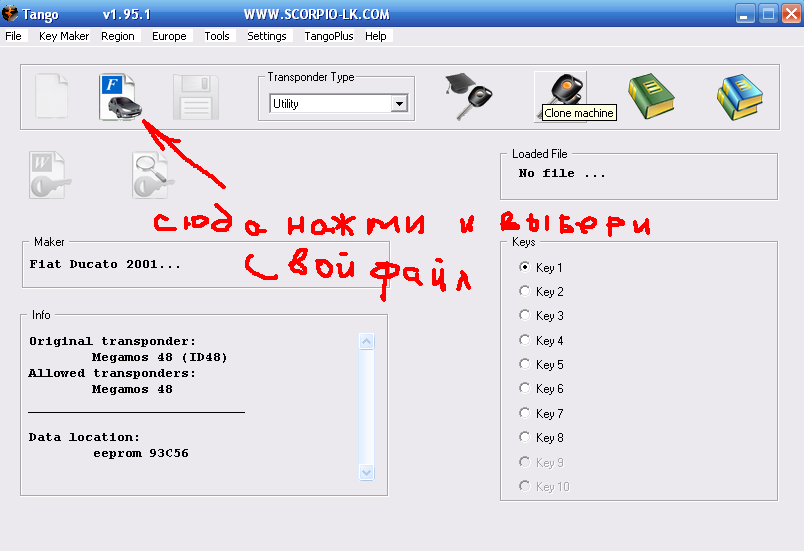Select the Key 6 radio button
The image size is (804, 551).
524,388
